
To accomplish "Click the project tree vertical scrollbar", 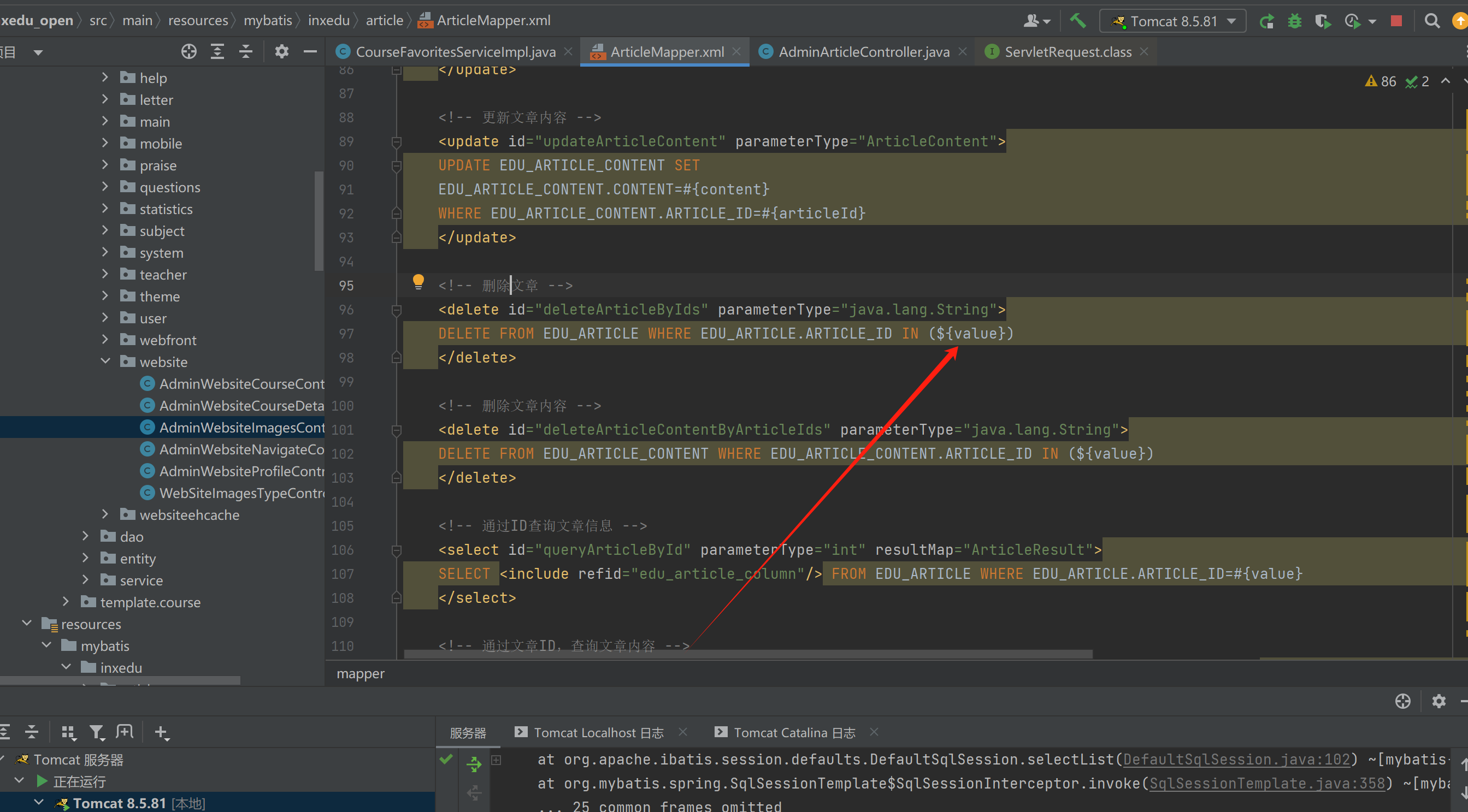I will (319, 221).
